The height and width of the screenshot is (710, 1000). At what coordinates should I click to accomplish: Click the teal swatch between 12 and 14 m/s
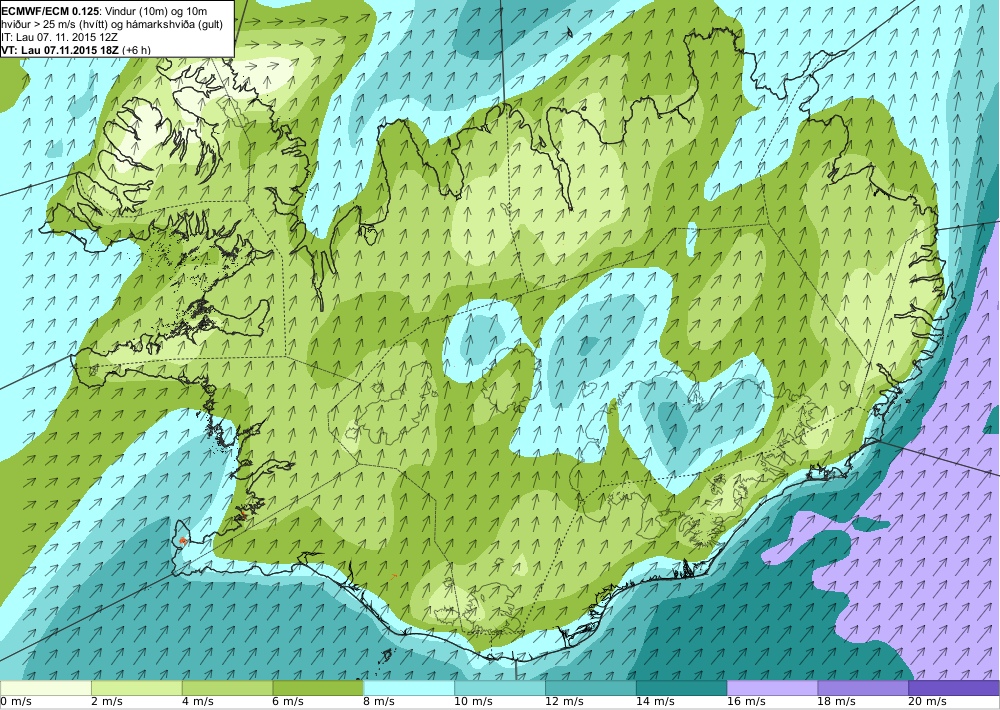tap(591, 688)
